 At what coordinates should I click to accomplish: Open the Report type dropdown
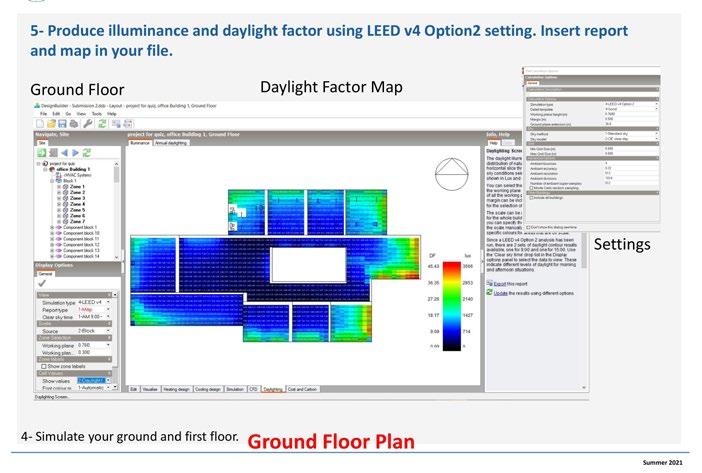108,310
